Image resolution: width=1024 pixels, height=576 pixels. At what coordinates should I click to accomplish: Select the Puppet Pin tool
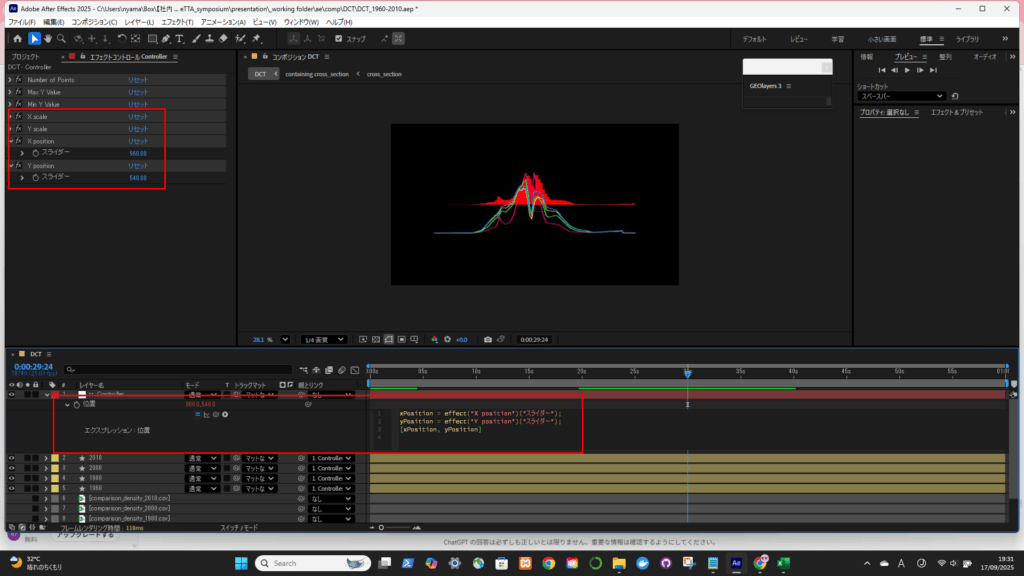(x=257, y=39)
